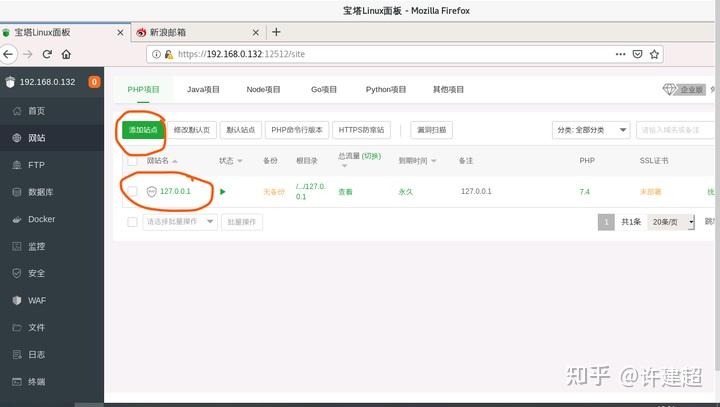Click the PHP version 7.4 link
Viewport: 720px width, 407px height.
click(x=585, y=192)
